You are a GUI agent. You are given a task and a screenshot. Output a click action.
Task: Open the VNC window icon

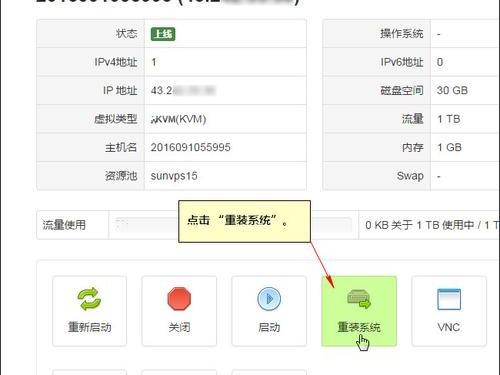449,299
